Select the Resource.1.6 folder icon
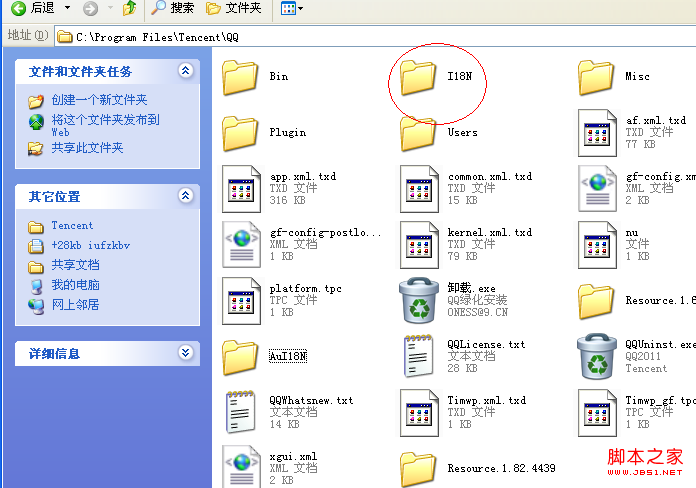696x488 pixels. coord(596,302)
